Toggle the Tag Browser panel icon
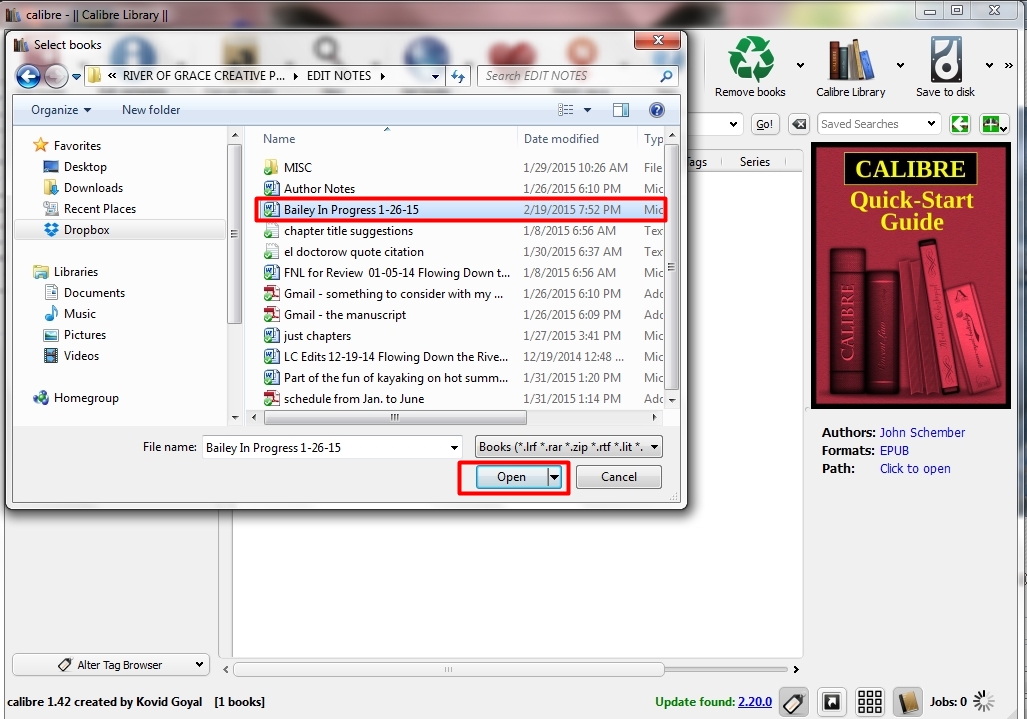 [x=795, y=702]
